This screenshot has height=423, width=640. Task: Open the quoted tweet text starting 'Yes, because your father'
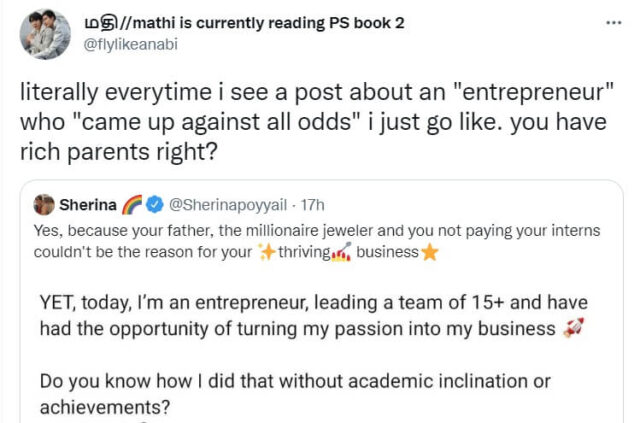[300, 231]
